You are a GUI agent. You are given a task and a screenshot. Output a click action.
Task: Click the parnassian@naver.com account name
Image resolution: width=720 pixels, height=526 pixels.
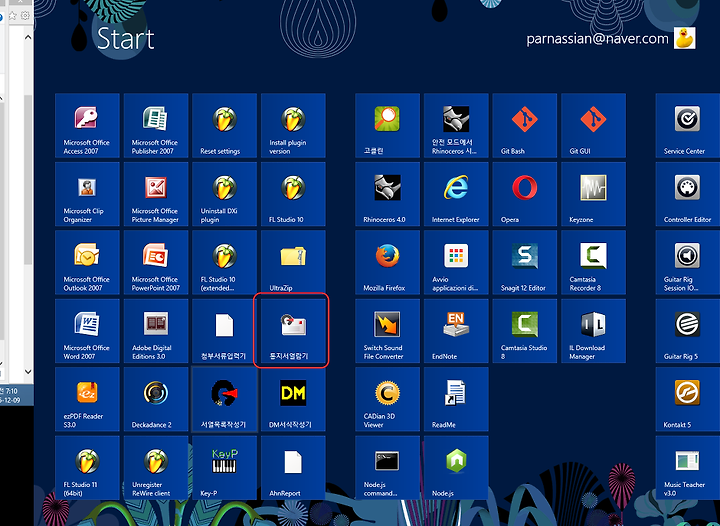(x=597, y=39)
